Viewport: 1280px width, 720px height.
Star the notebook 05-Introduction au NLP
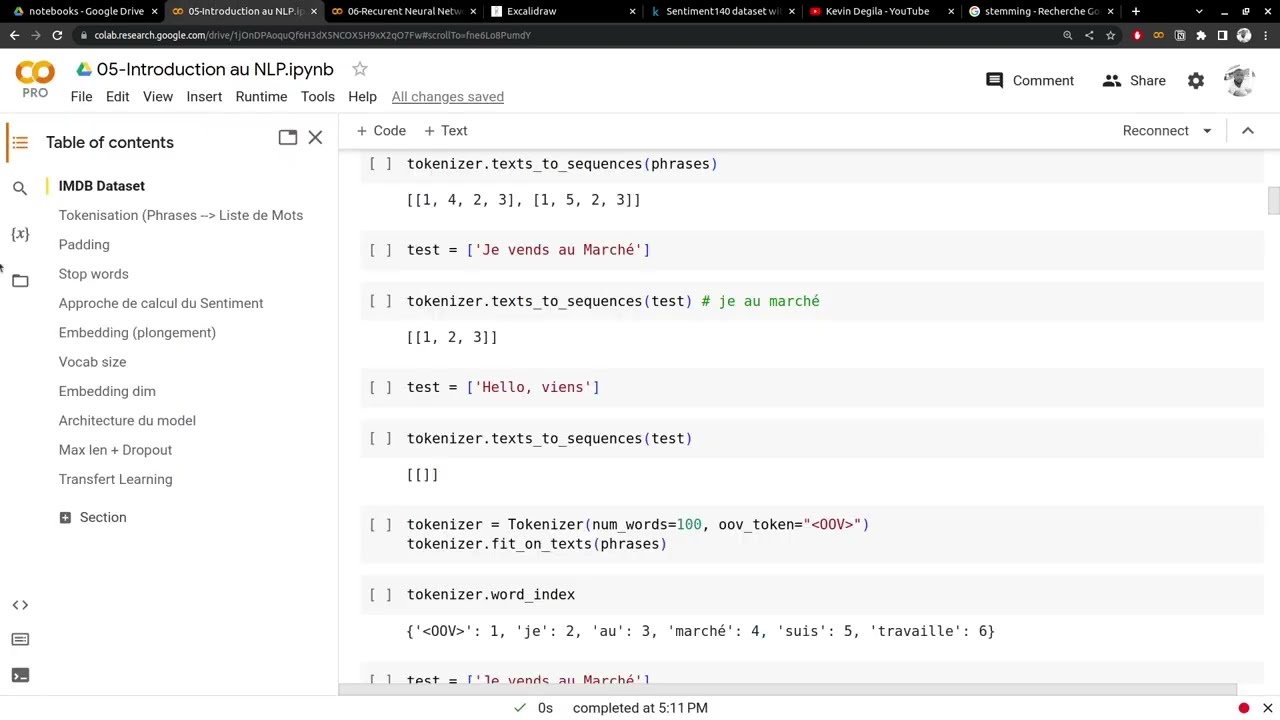point(360,69)
